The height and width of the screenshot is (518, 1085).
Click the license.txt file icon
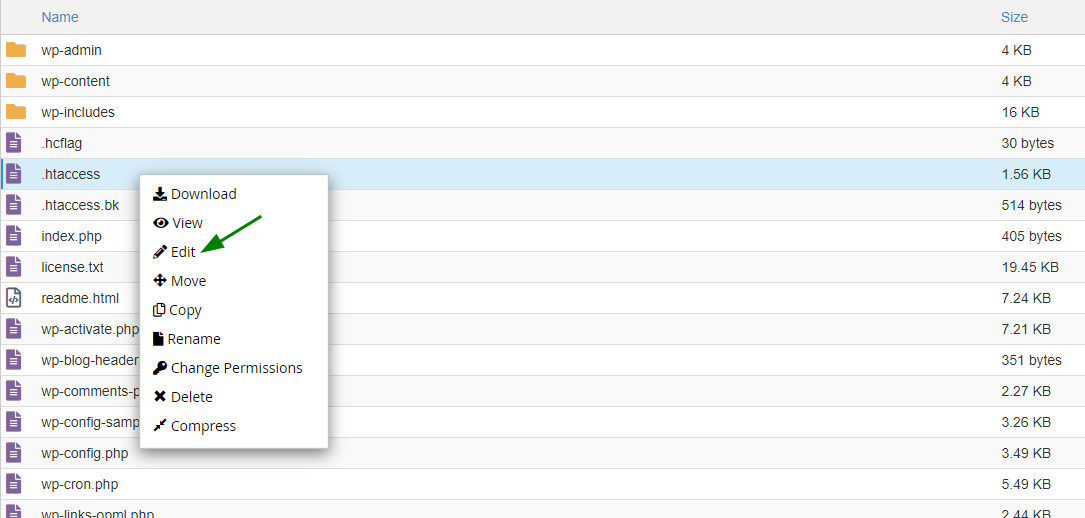(14, 267)
